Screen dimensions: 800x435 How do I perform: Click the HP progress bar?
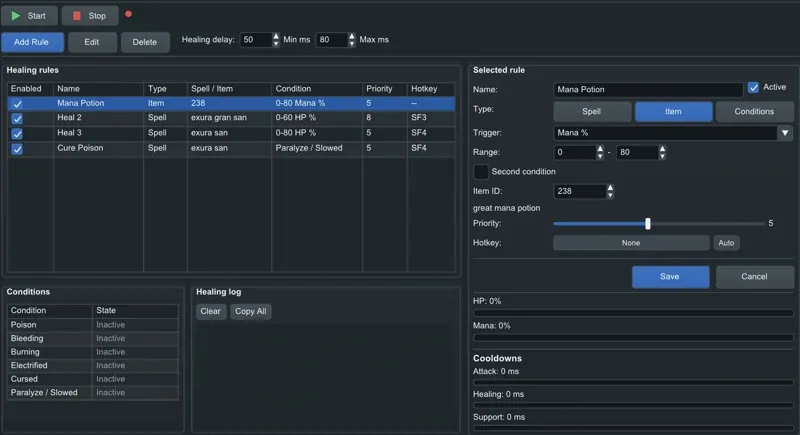[633, 313]
